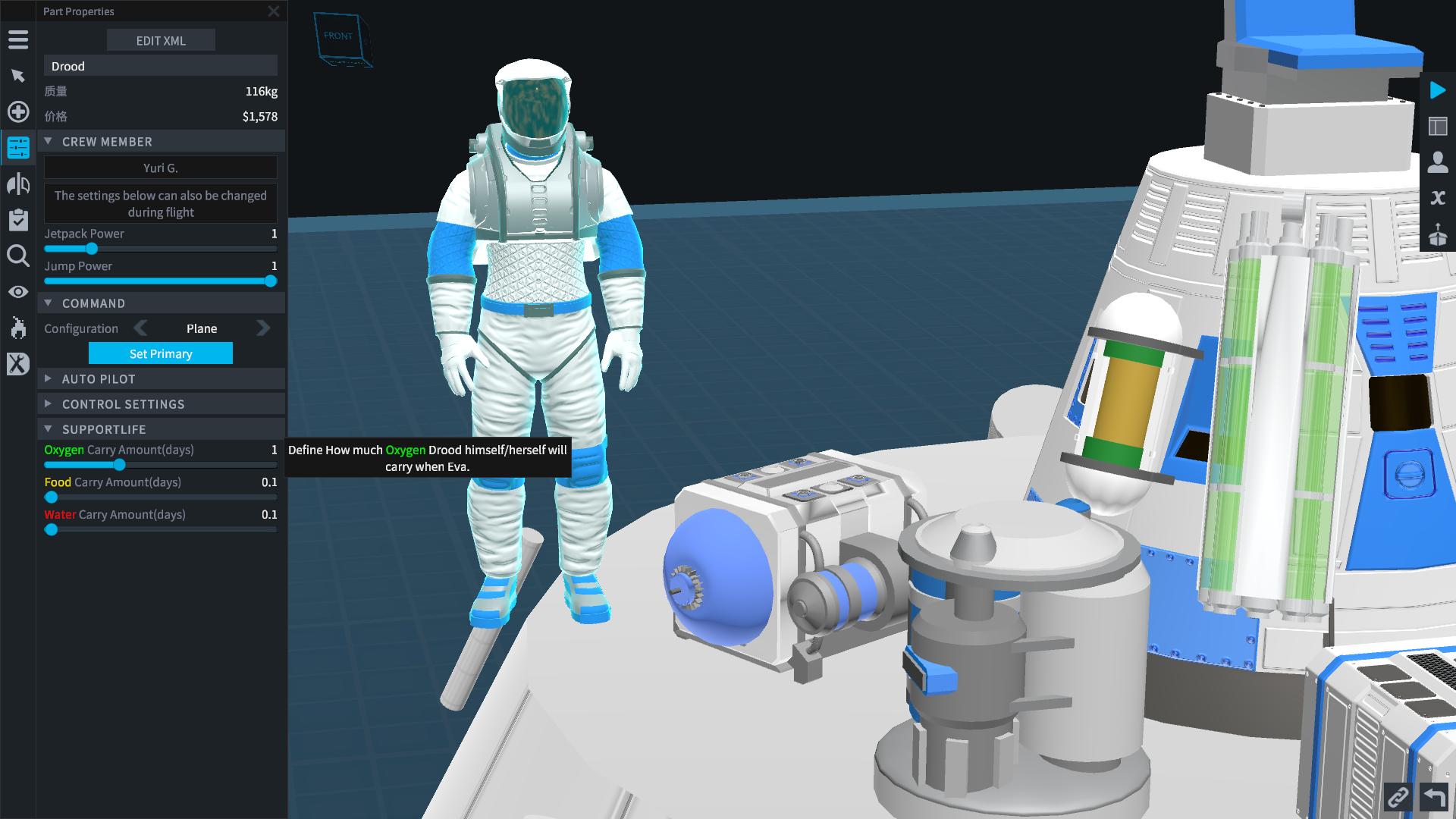Screen dimensions: 1456x819
Task: Open the hamburger main menu
Action: click(x=18, y=39)
